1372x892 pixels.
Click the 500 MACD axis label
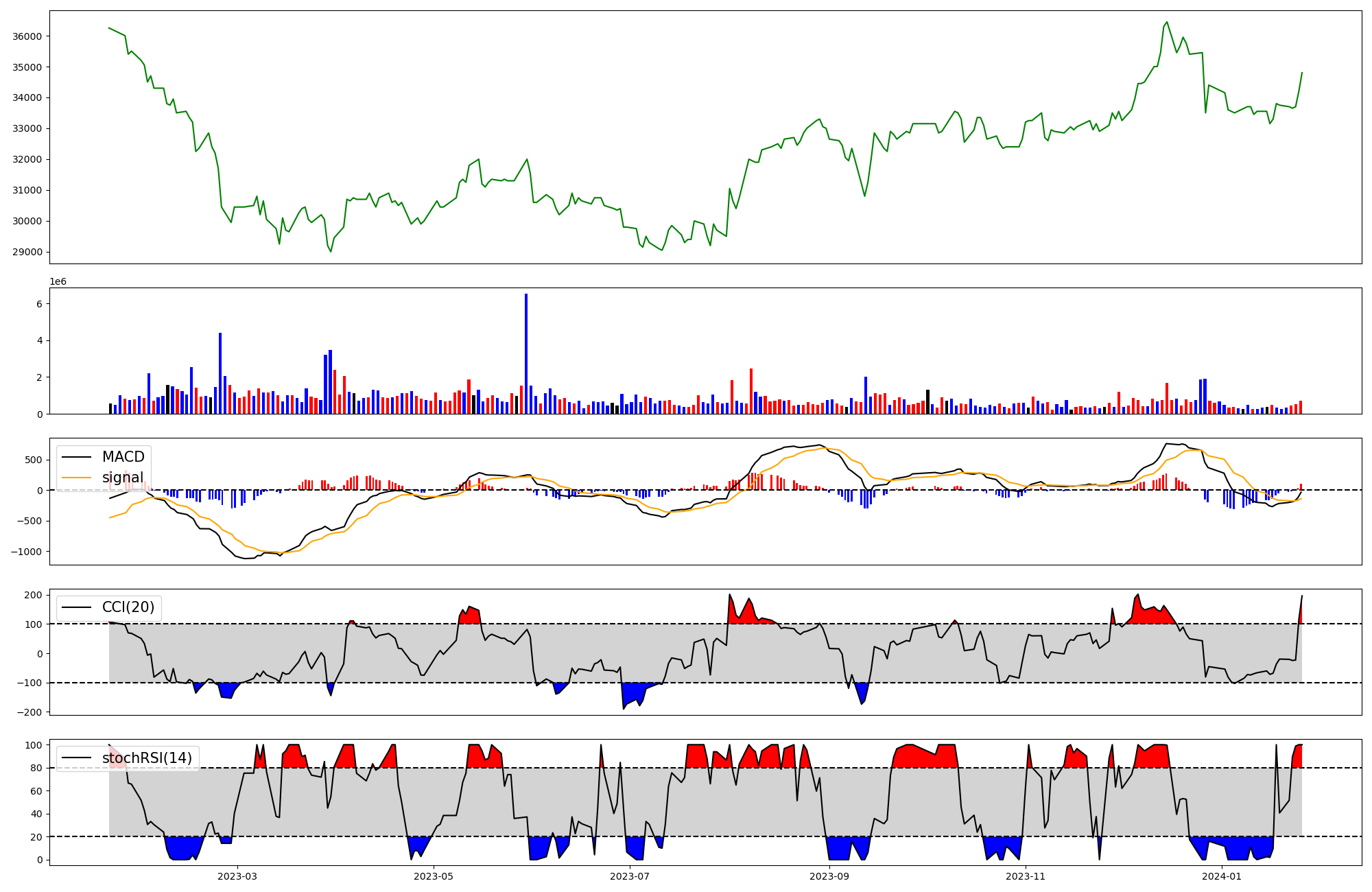(x=34, y=460)
